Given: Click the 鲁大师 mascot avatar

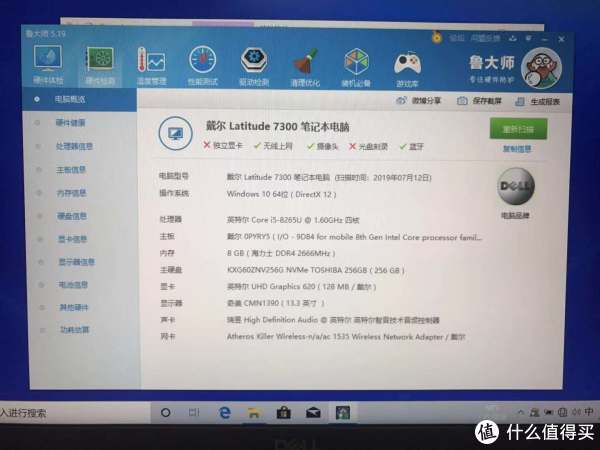Looking at the screenshot, I should pyautogui.click(x=541, y=68).
